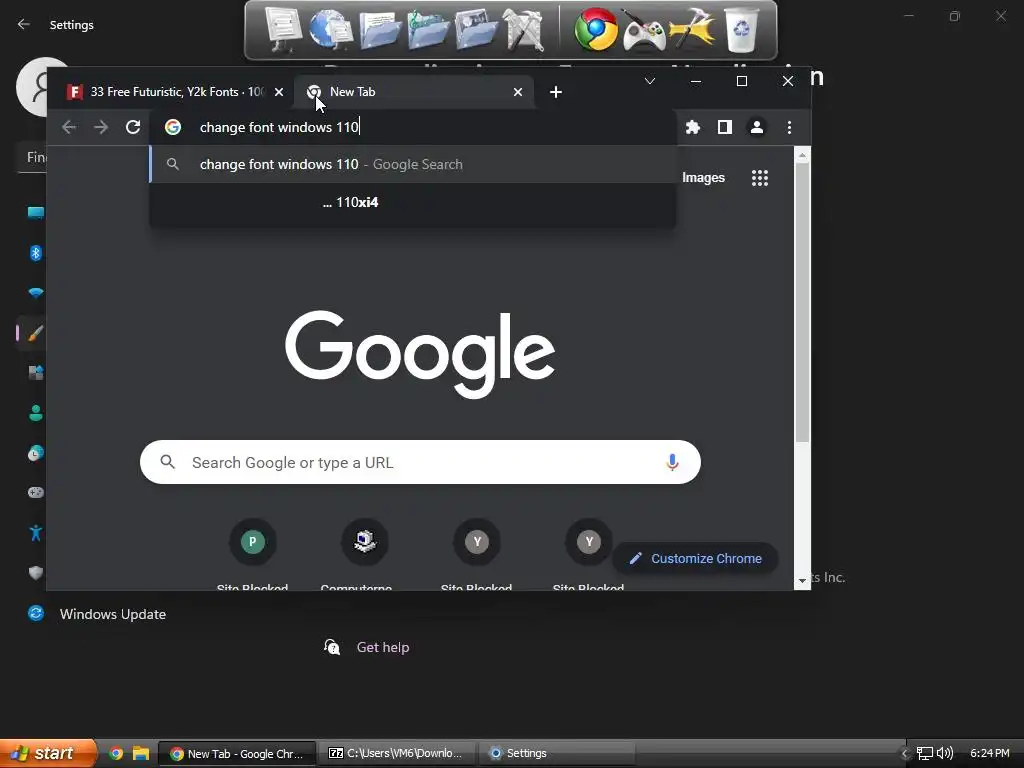Image resolution: width=1024 pixels, height=768 pixels.
Task: Open Chrome Extensions puzzle icon
Action: (x=692, y=127)
